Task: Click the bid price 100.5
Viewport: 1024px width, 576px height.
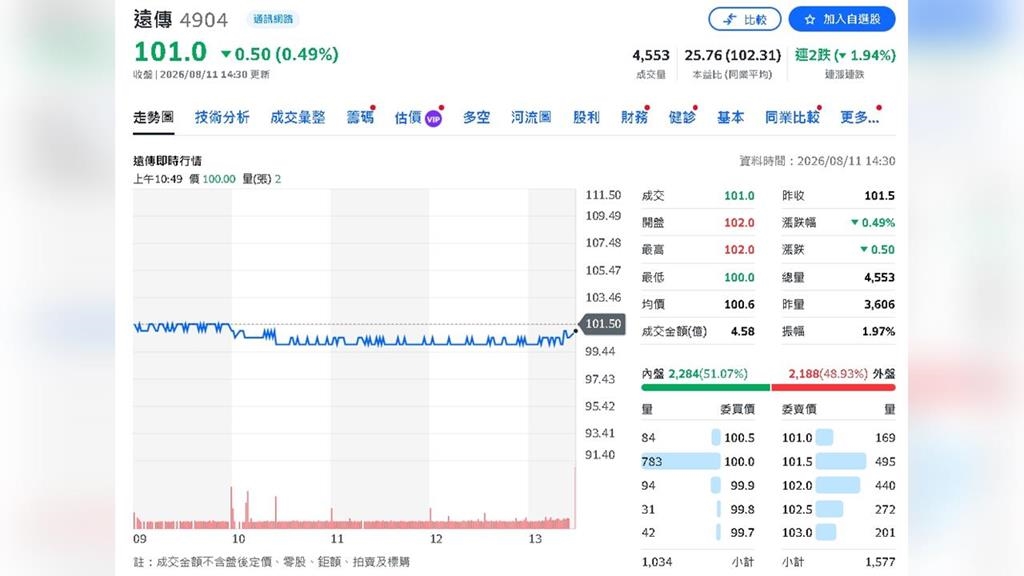Action: tap(739, 438)
